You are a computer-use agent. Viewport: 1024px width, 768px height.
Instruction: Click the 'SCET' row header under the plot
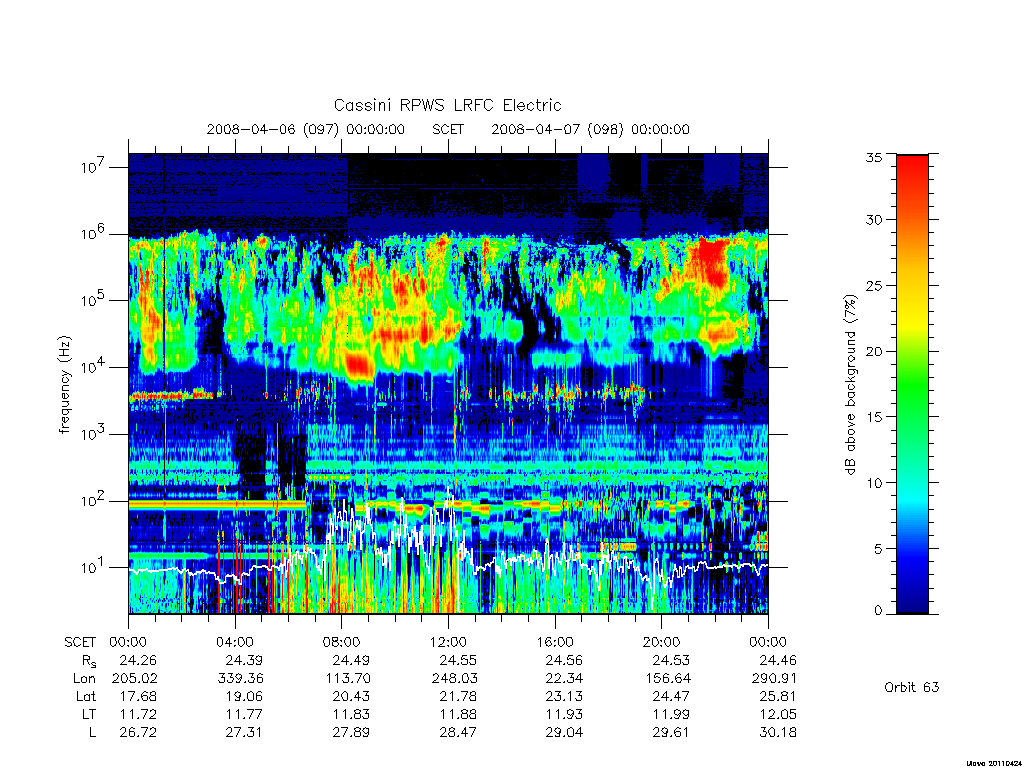(80, 642)
